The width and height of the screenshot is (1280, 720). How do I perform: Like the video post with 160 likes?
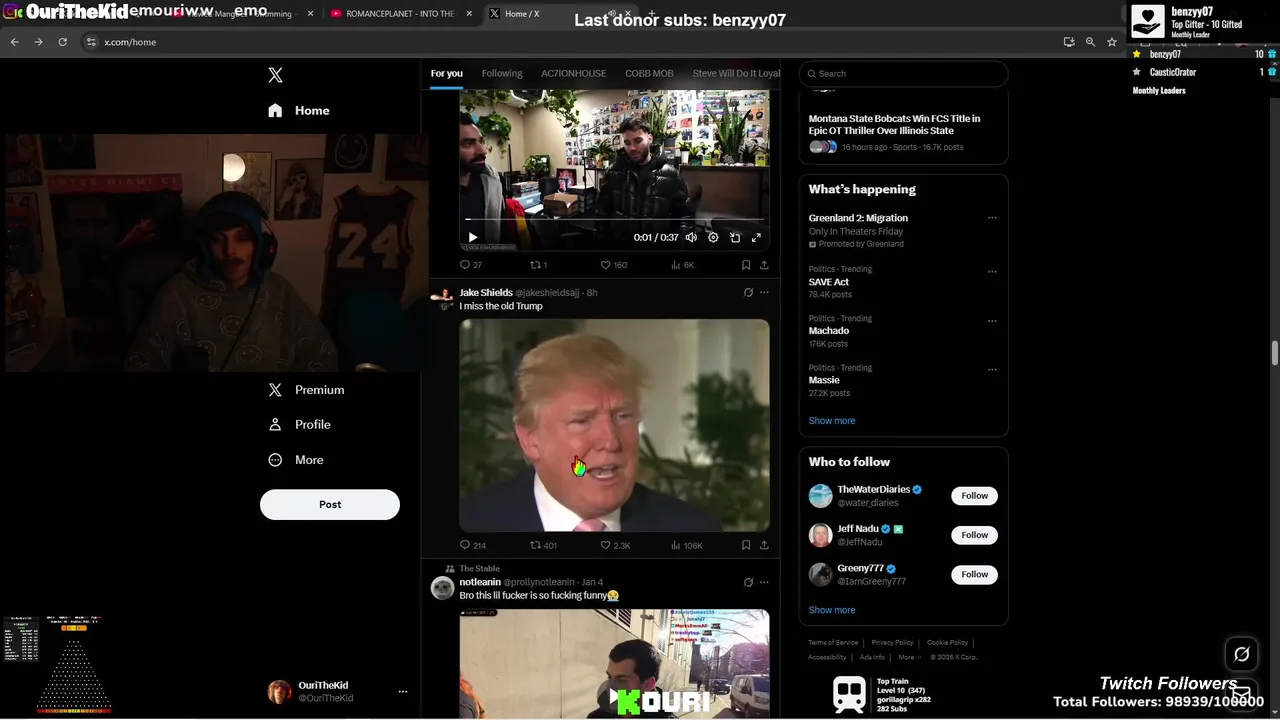614,265
